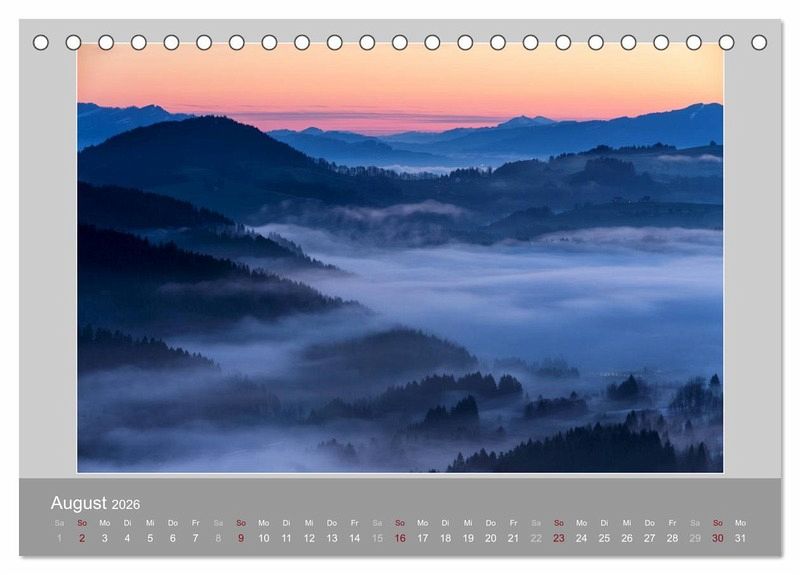
Task: Click date 17 in the calendar row
Action: 422,538
